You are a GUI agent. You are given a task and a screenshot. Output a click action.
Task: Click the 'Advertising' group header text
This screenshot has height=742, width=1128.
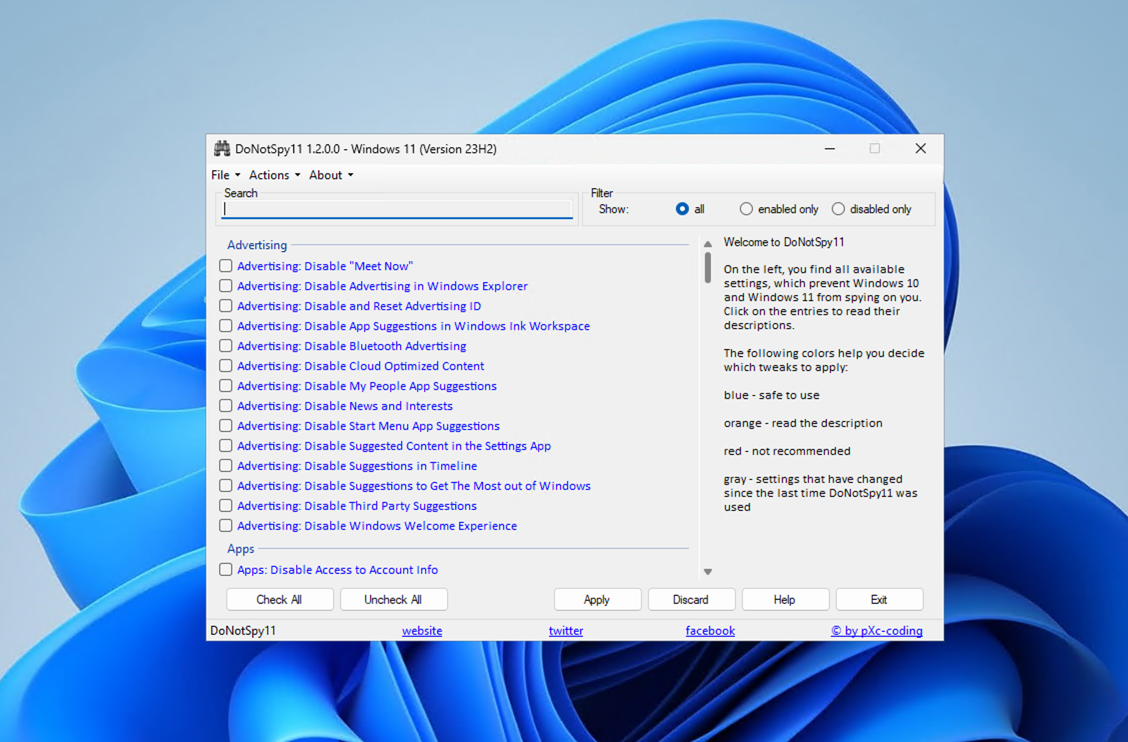pyautogui.click(x=257, y=245)
